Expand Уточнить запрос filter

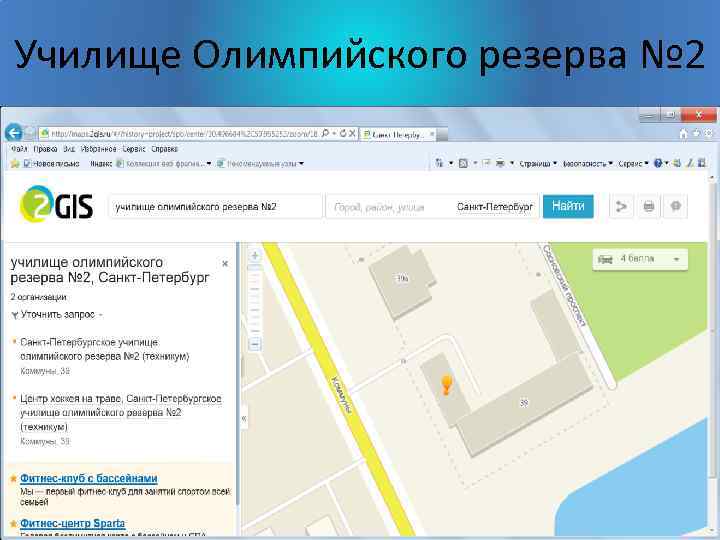[57, 315]
